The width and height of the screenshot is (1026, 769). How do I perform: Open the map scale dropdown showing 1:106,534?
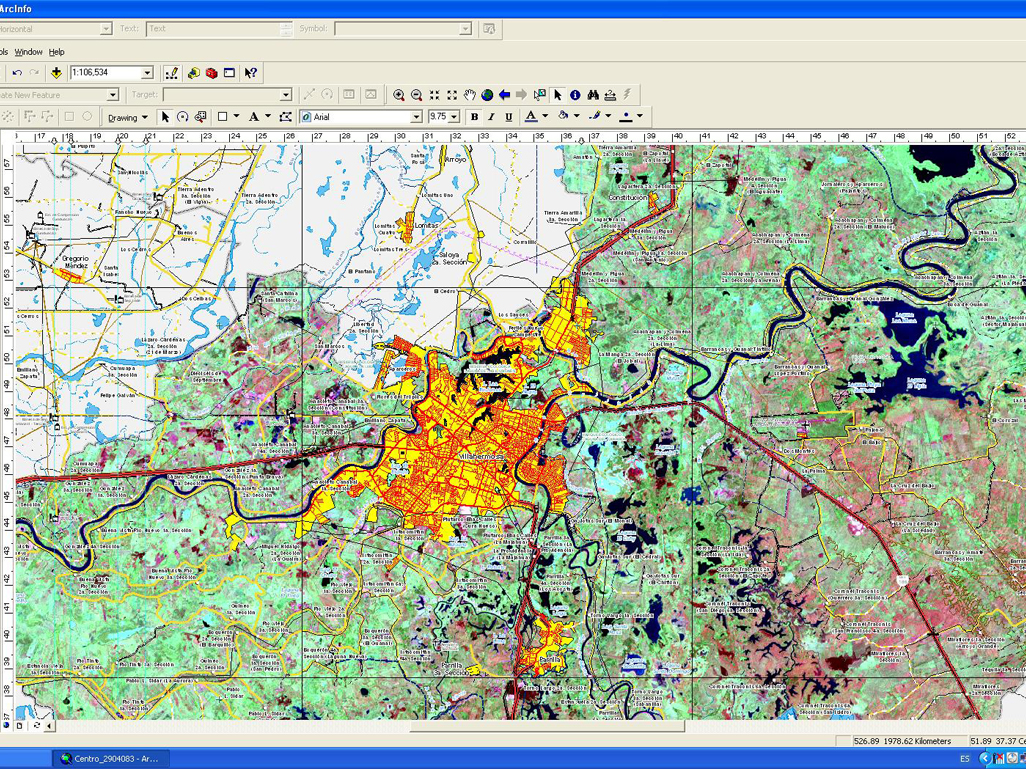(x=147, y=73)
